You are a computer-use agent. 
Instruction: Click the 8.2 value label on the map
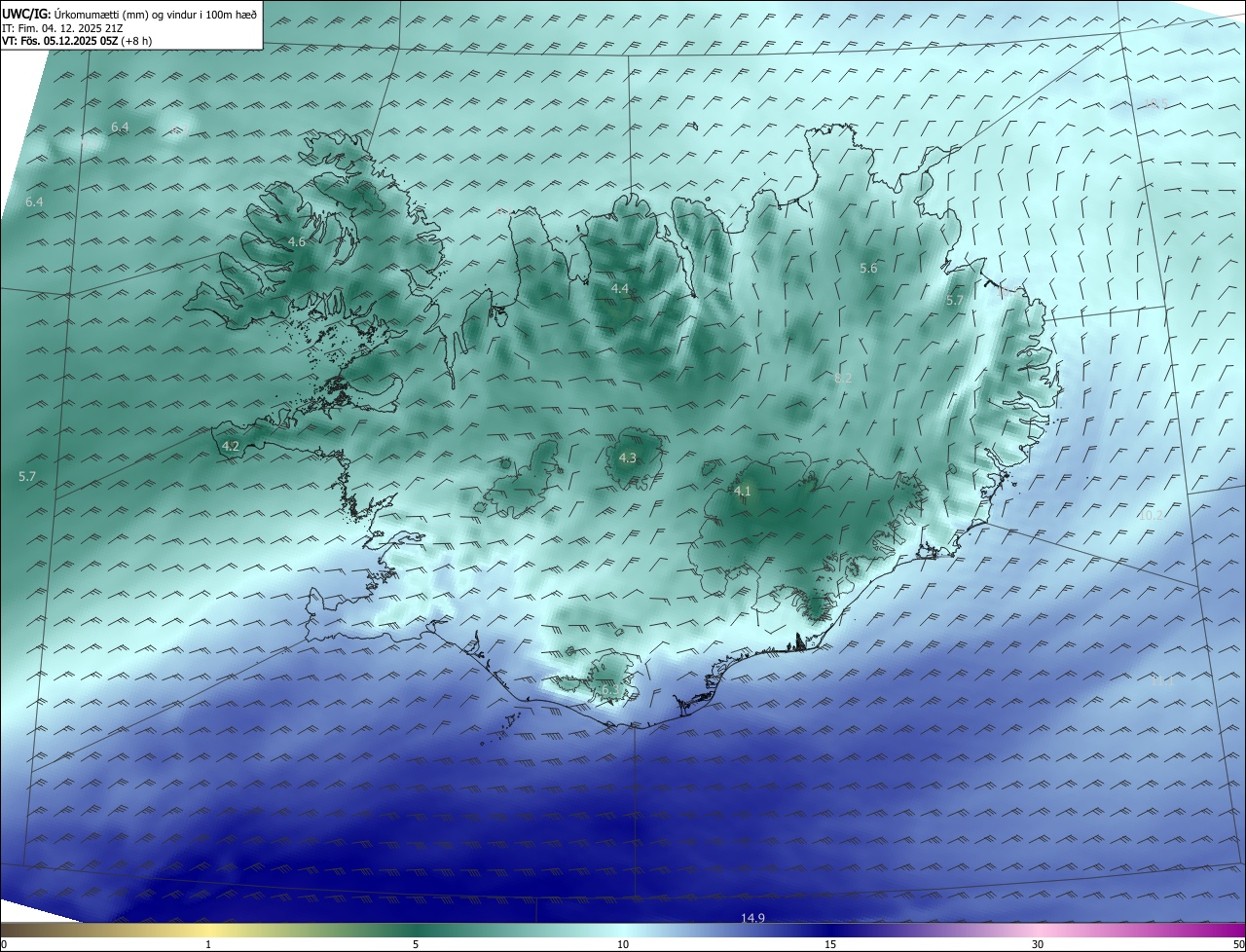pos(843,378)
